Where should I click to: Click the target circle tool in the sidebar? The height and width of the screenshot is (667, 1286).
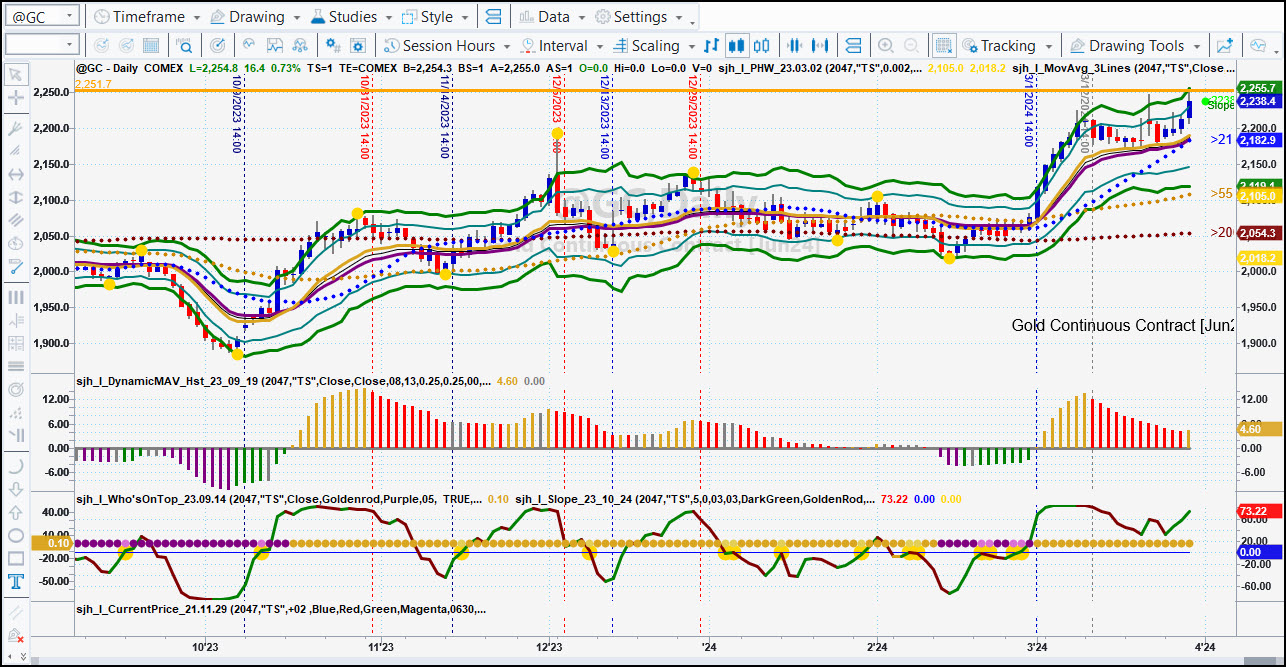15,389
